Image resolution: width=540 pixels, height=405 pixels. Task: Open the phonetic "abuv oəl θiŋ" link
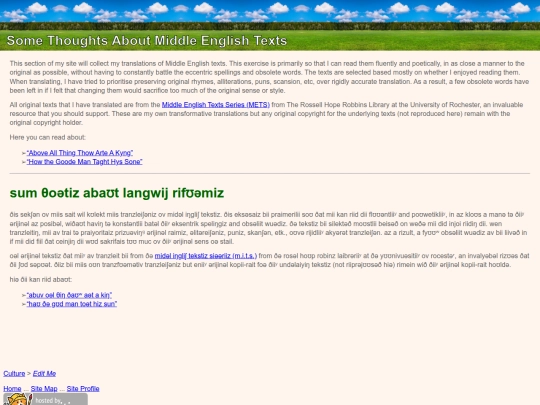69,295
